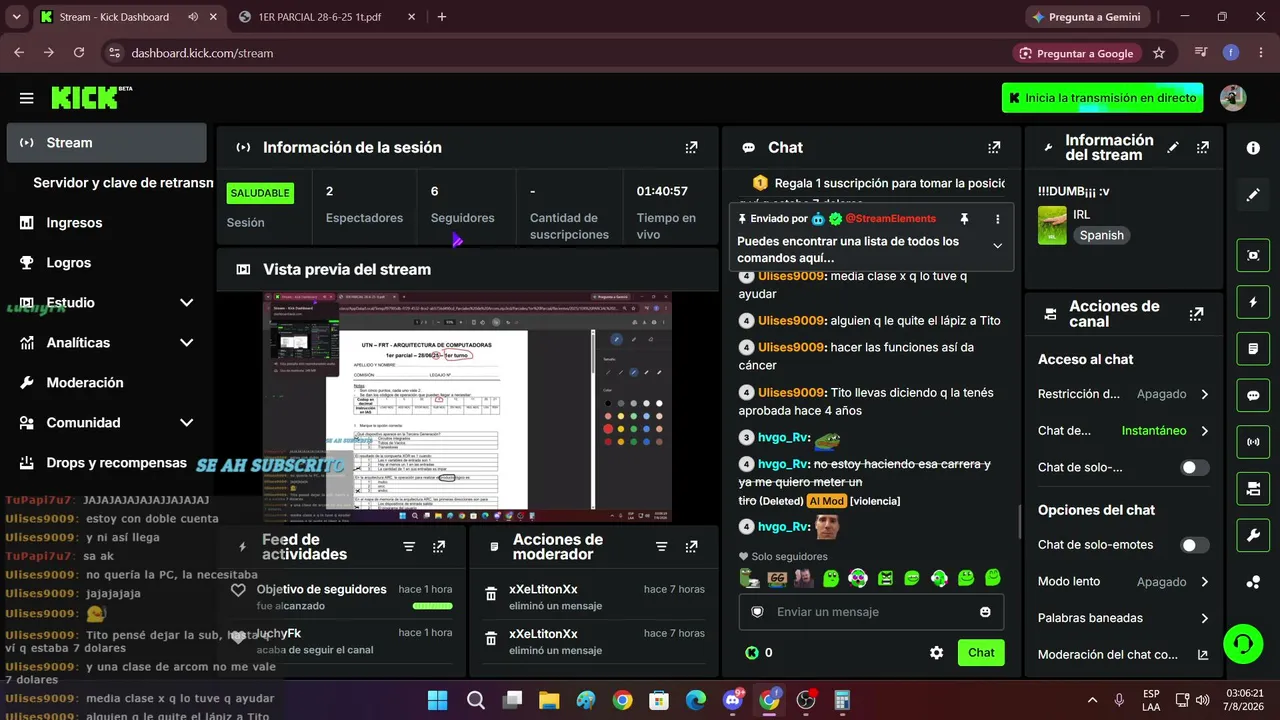Pop out the Chat panel
The image size is (1280, 720).
pyautogui.click(x=994, y=147)
